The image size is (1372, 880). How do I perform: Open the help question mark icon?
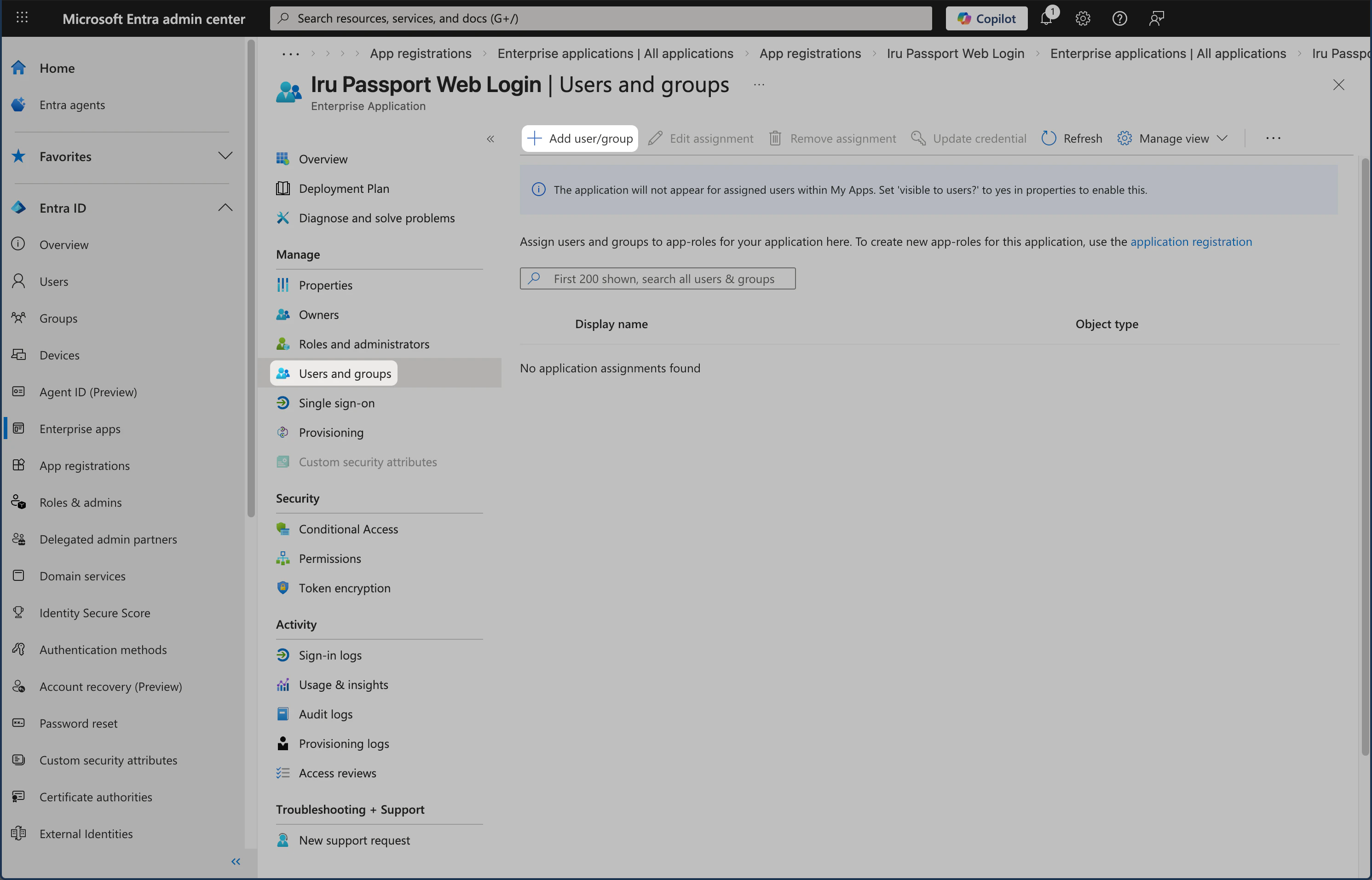point(1119,17)
